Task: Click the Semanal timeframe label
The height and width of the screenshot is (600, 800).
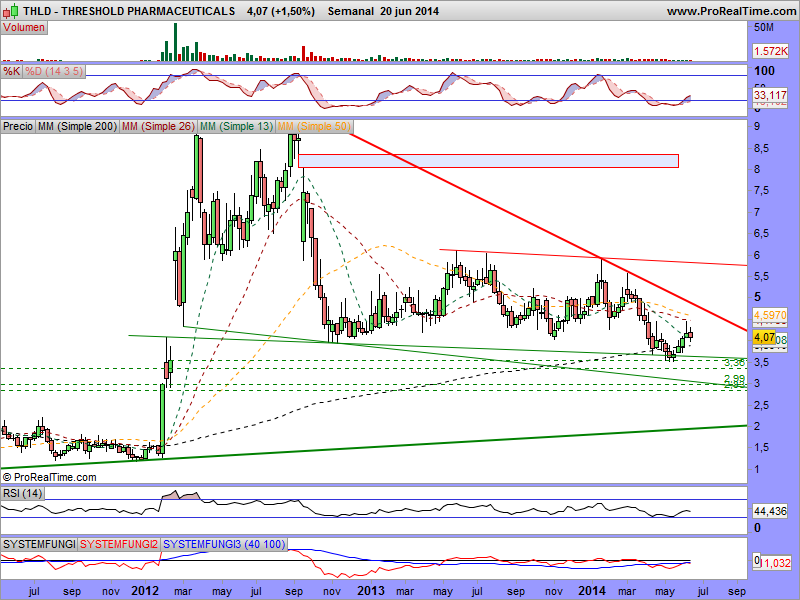Action: [351, 11]
